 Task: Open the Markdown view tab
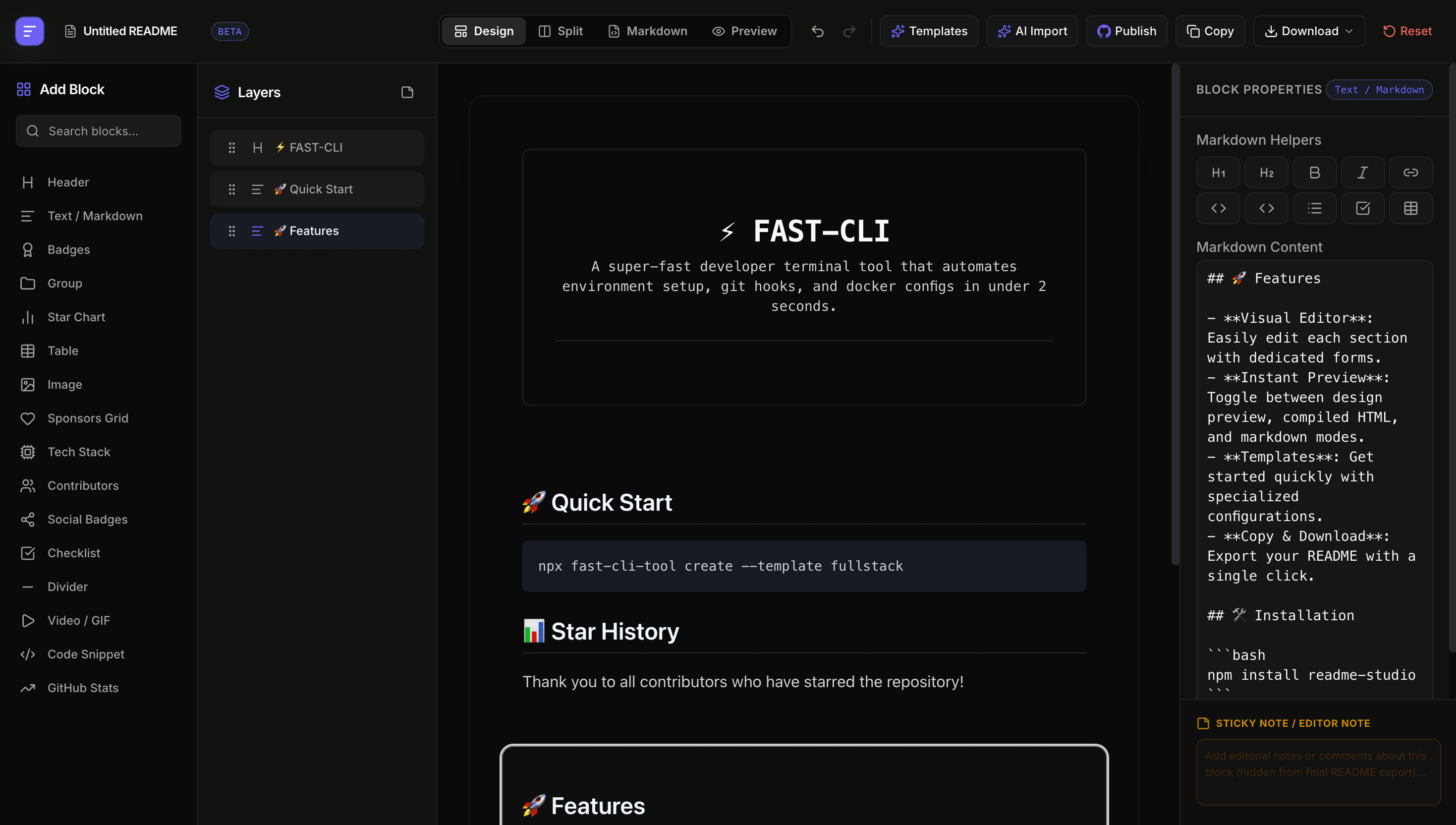click(647, 31)
